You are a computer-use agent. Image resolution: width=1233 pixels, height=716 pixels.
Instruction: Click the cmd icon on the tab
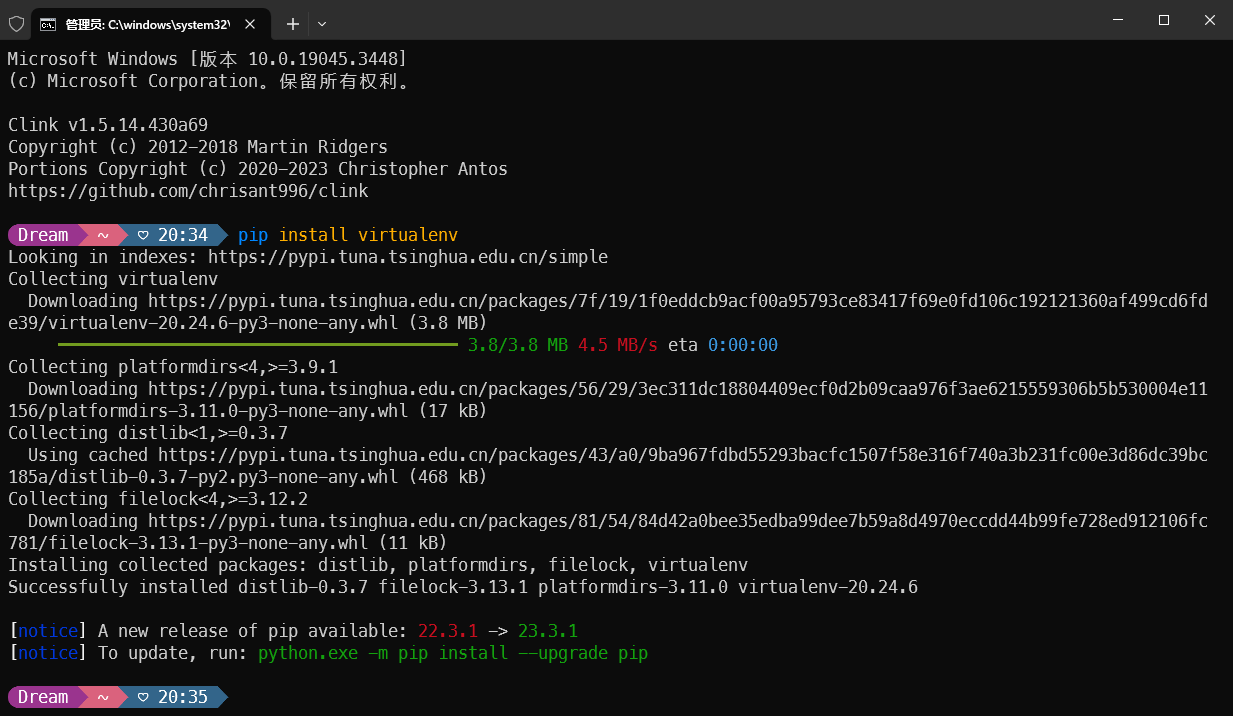click(47, 23)
